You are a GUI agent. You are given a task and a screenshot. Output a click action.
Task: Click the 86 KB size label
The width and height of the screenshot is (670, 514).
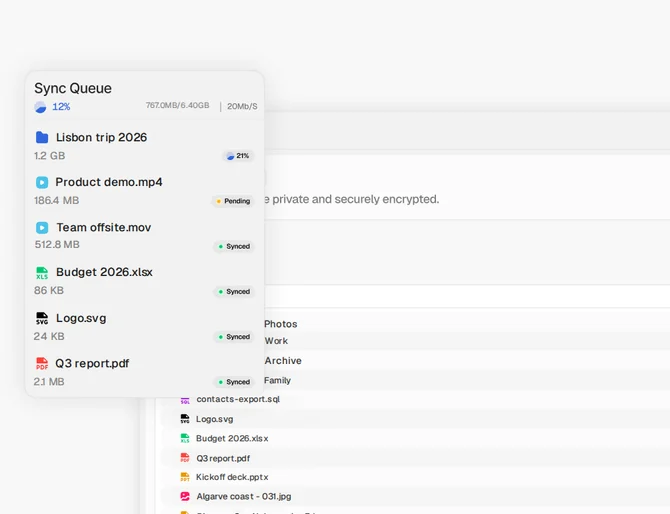49,291
